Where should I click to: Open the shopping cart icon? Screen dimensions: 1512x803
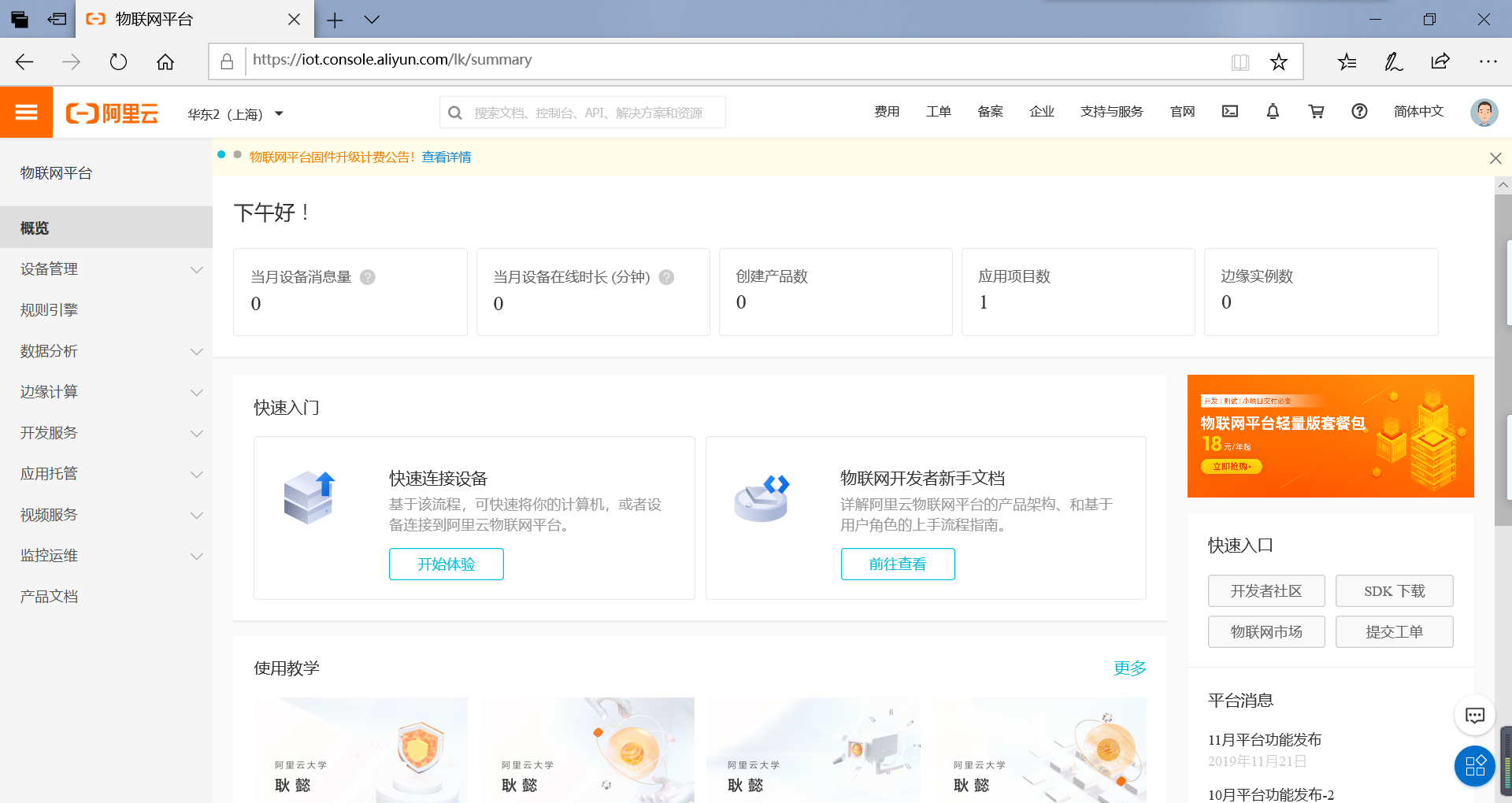1316,112
